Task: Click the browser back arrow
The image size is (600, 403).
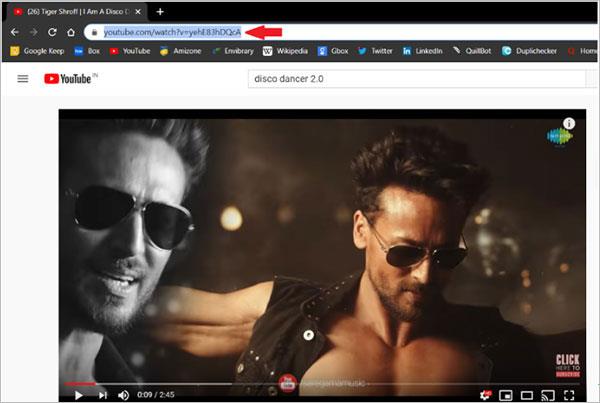Action: pyautogui.click(x=15, y=32)
